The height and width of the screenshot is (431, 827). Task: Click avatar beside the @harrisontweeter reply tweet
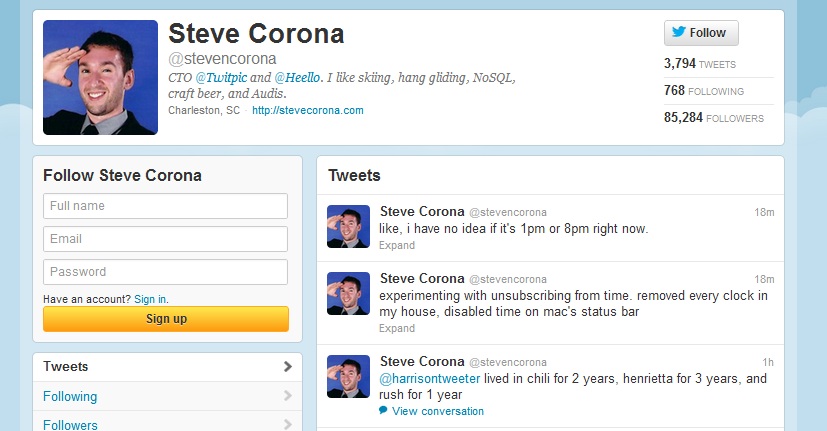348,376
